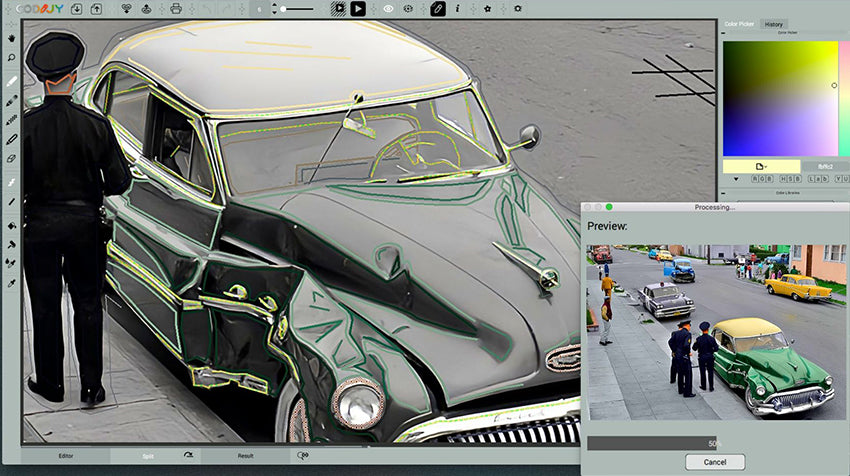Click inside the color gradient field
The height and width of the screenshot is (476, 850).
(x=778, y=98)
